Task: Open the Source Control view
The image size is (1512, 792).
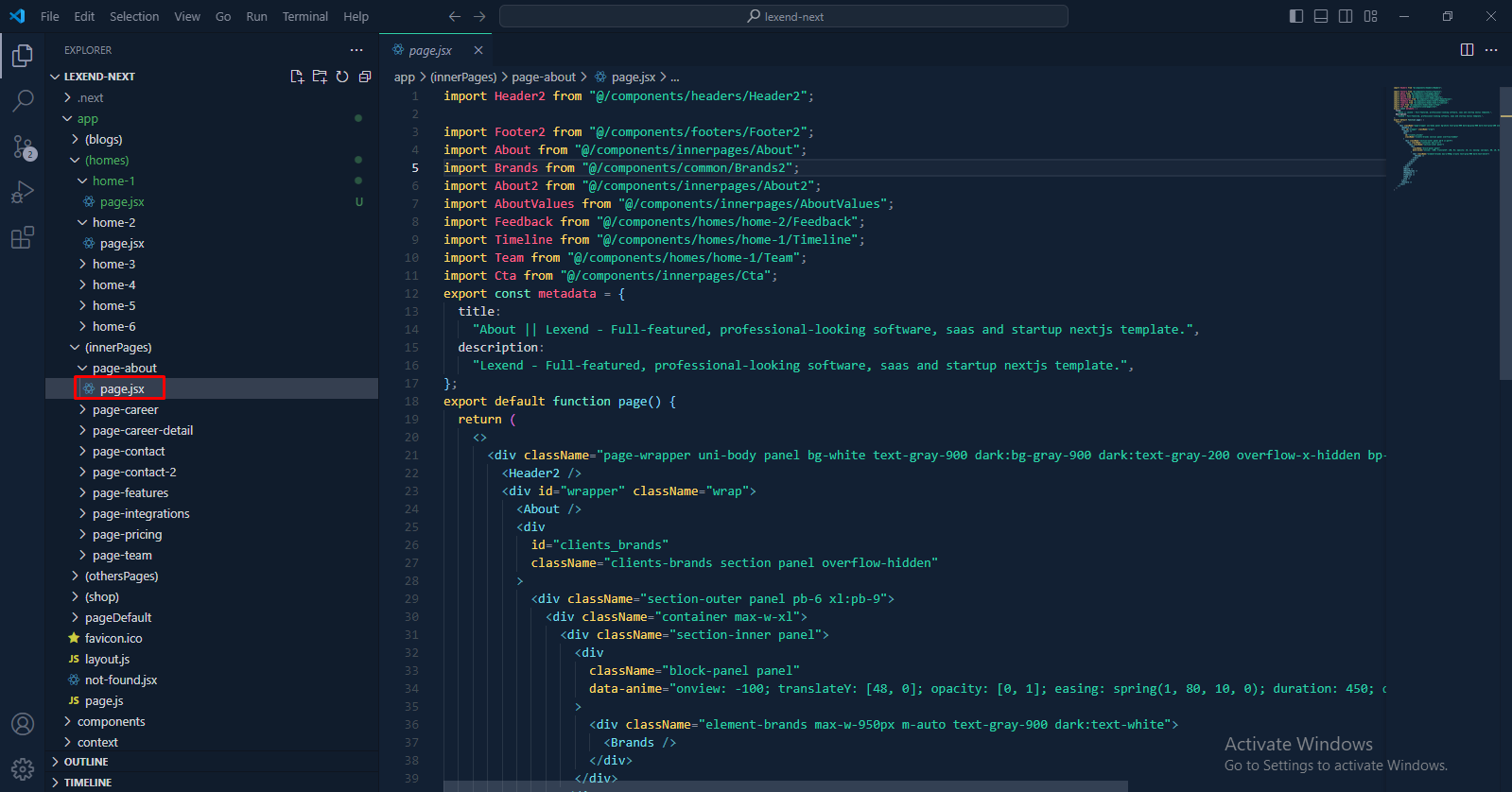Action: pos(23,146)
